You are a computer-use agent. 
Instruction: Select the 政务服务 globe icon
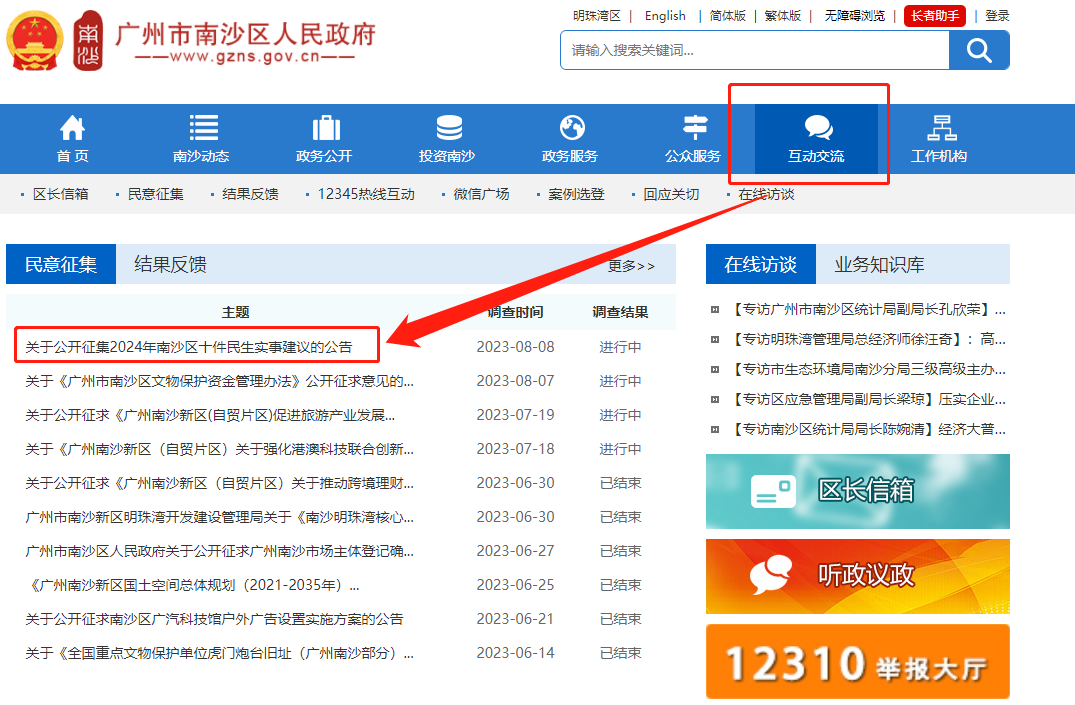572,129
